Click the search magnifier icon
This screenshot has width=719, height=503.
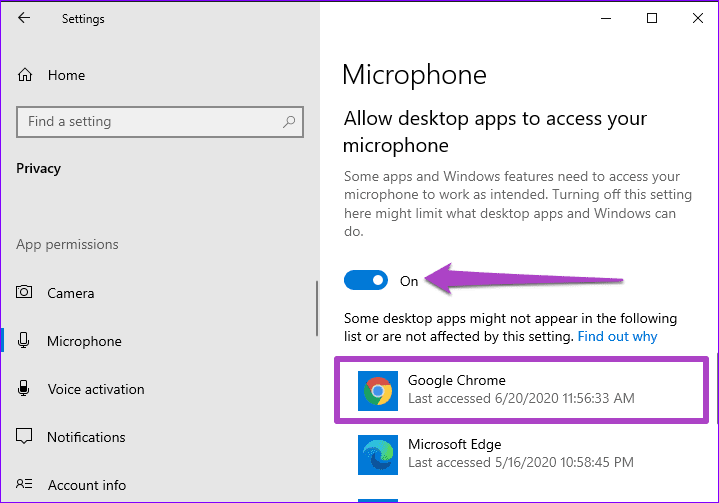pyautogui.click(x=289, y=122)
